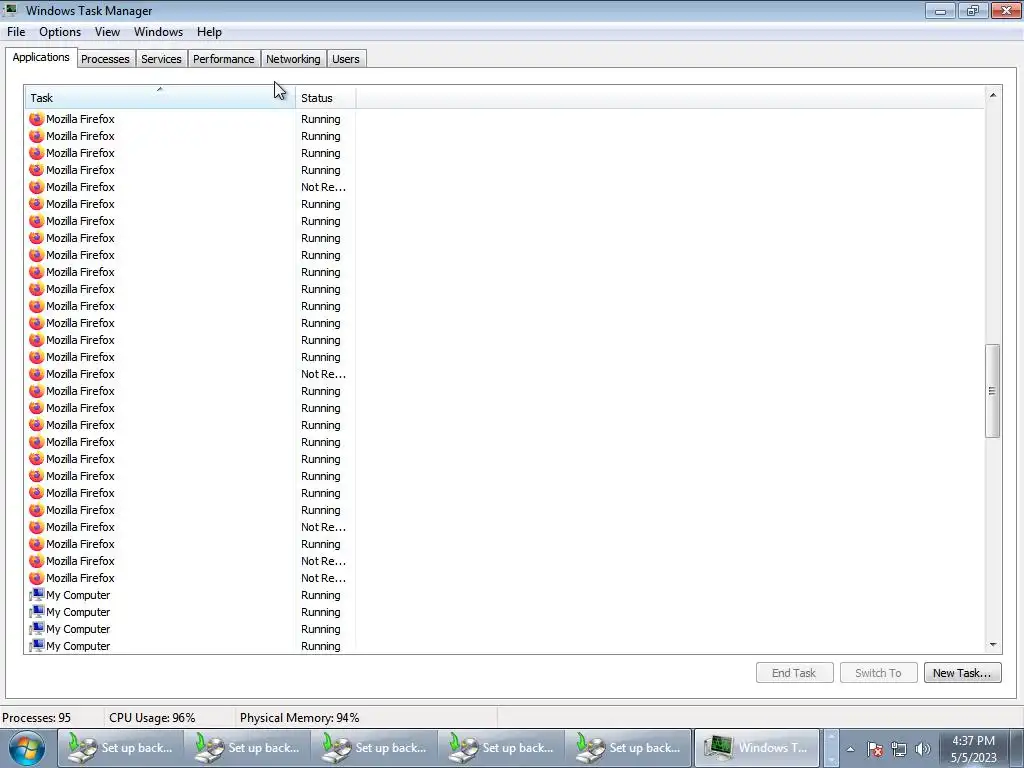Minimize the Task Manager window
This screenshot has height=768, width=1024.
(940, 10)
